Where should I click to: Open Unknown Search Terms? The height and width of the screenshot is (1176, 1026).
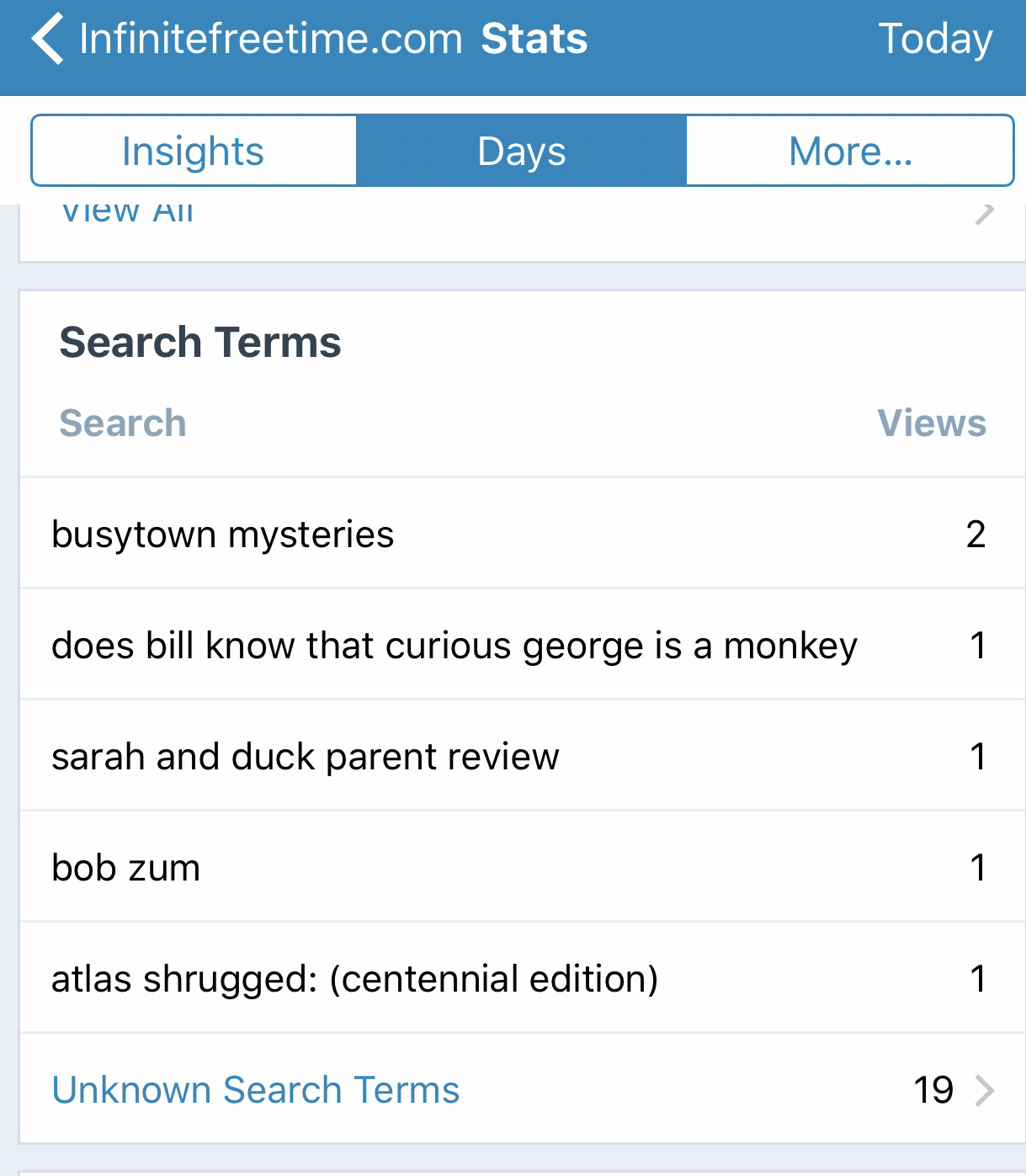[256, 1089]
